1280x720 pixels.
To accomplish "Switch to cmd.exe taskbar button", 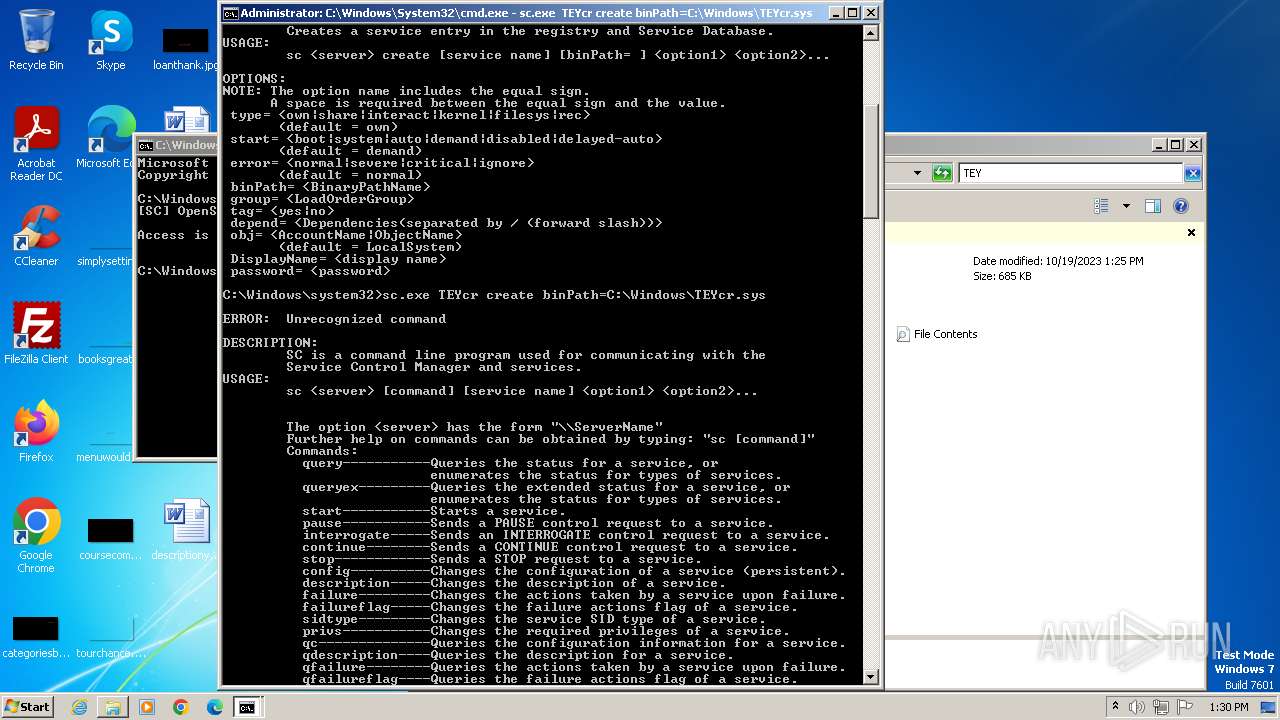I will click(x=247, y=707).
